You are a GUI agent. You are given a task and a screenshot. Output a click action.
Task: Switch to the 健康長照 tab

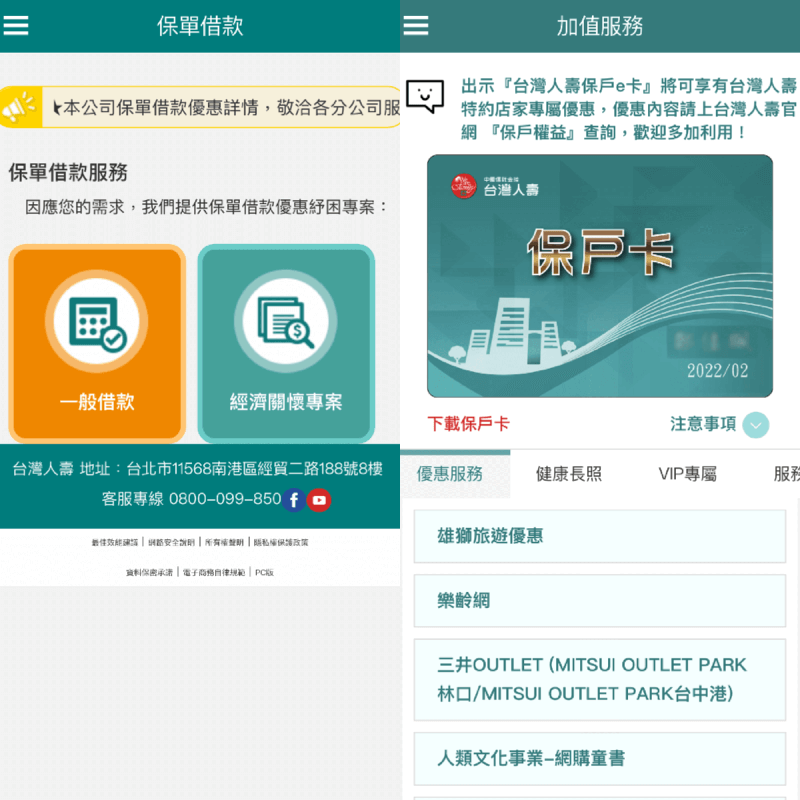coord(568,474)
